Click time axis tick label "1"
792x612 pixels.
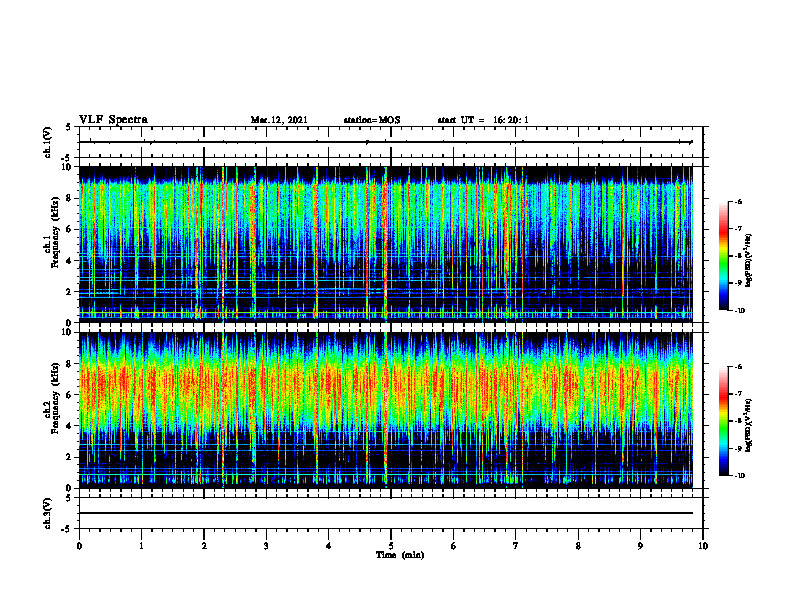[141, 546]
